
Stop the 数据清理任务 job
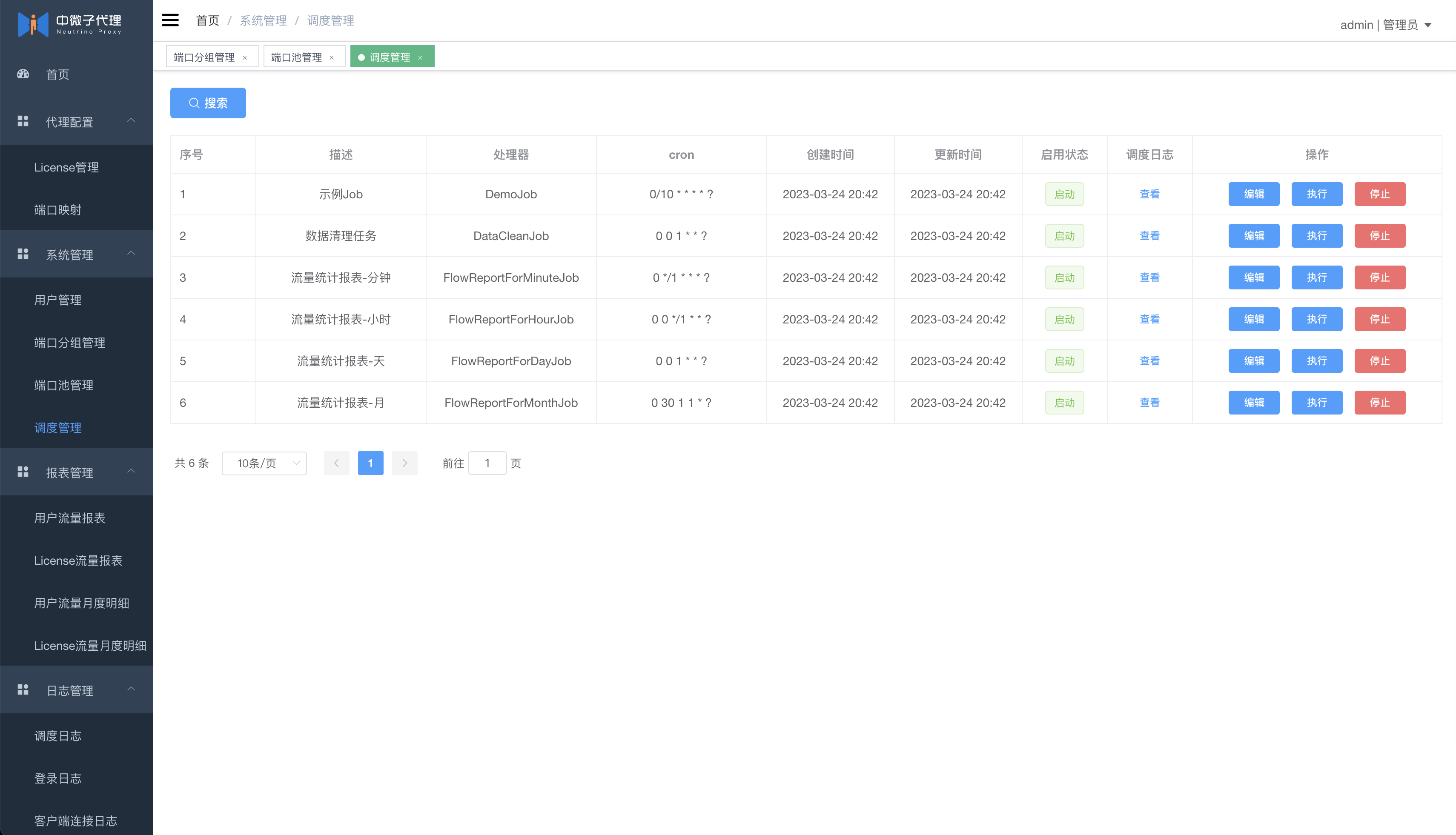click(x=1380, y=236)
